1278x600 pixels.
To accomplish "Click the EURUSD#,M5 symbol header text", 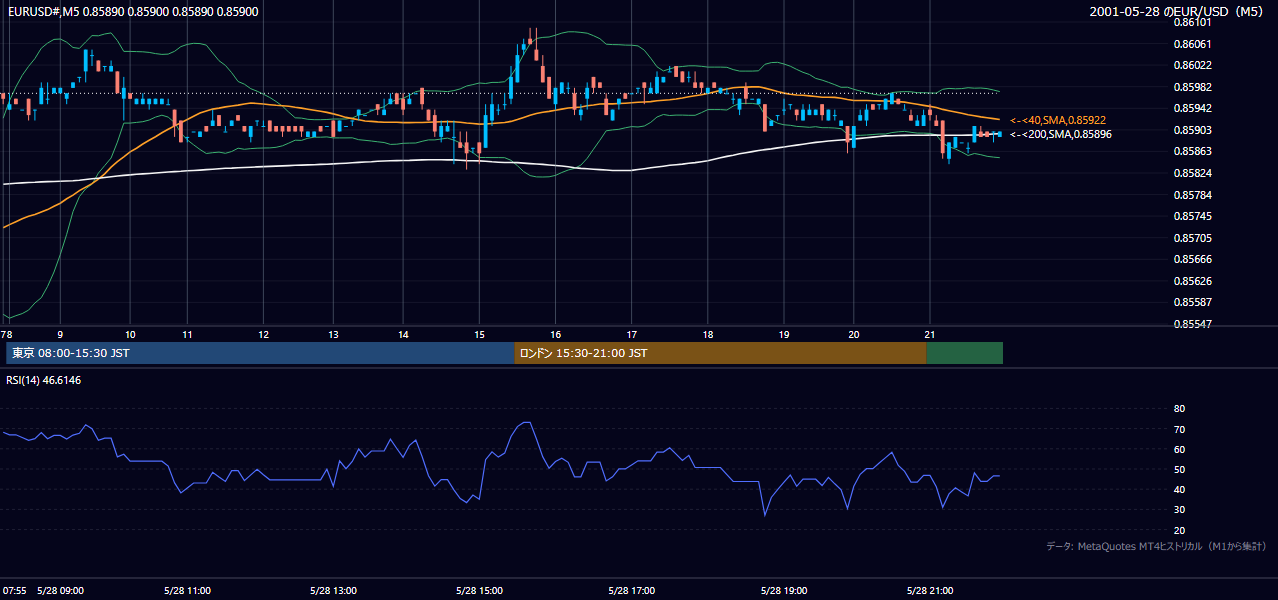I will 133,11.
